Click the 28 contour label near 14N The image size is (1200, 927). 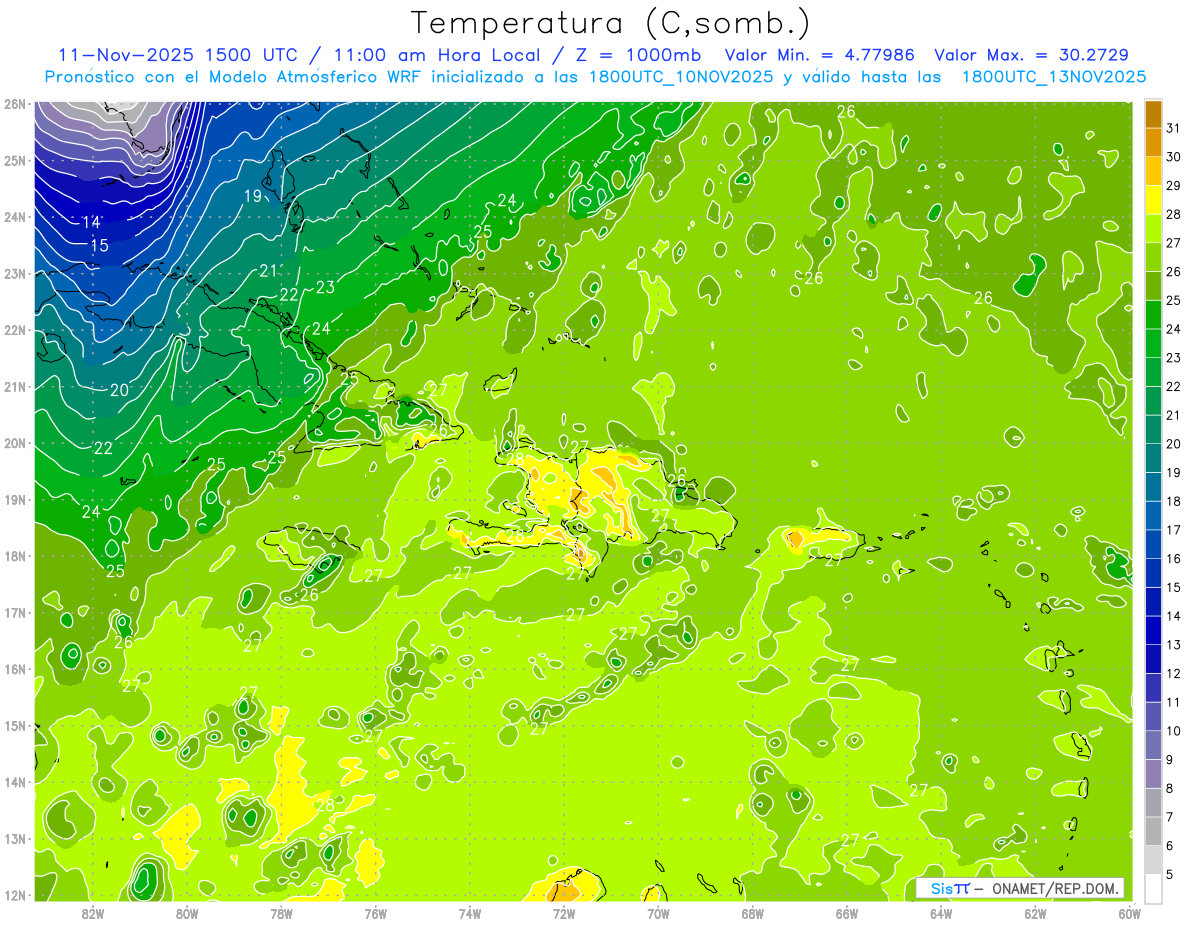point(324,804)
